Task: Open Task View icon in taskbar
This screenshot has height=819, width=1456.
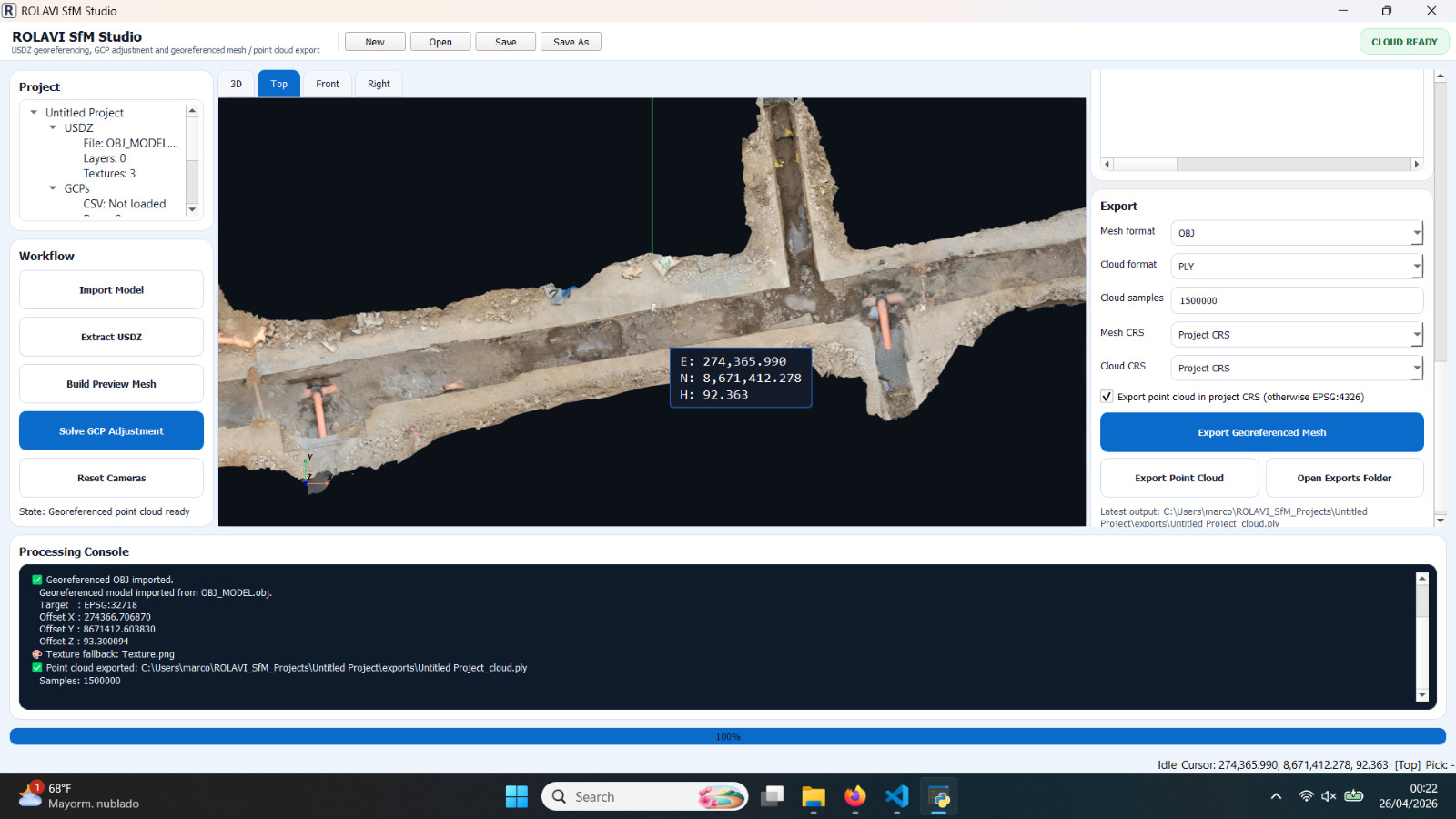Action: tap(773, 796)
